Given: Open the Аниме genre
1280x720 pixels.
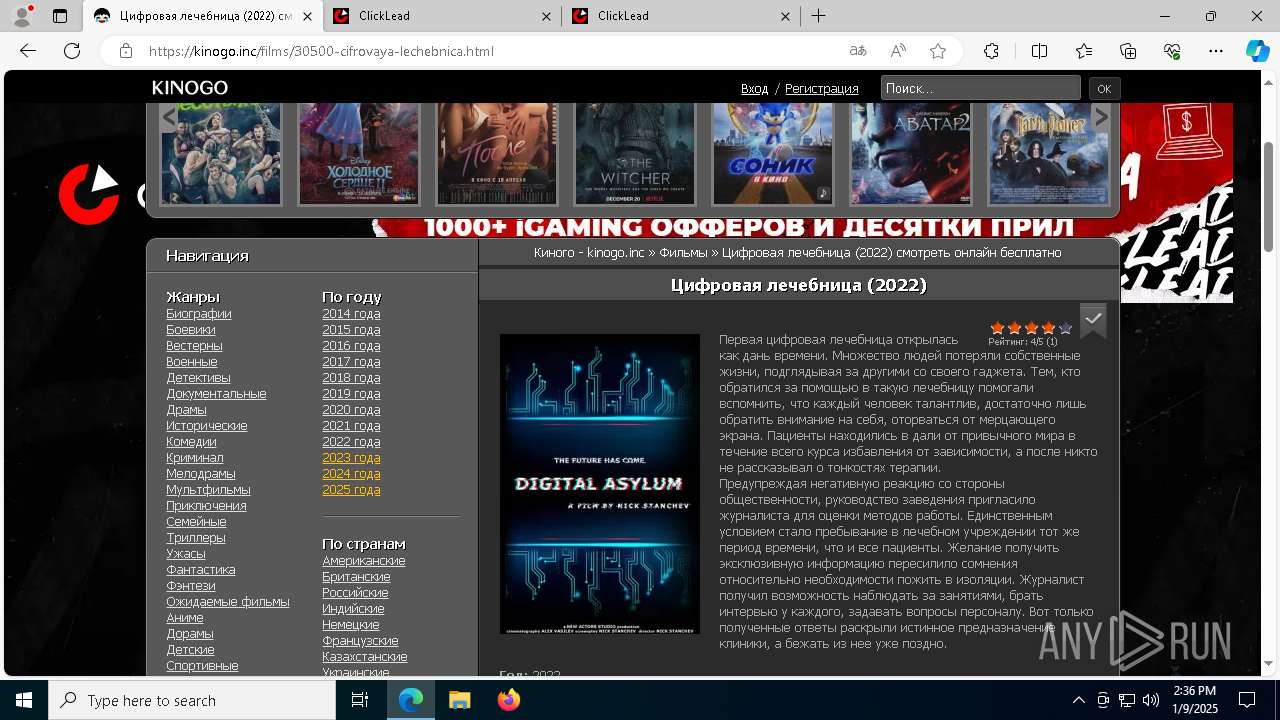Looking at the screenshot, I should (x=185, y=618).
